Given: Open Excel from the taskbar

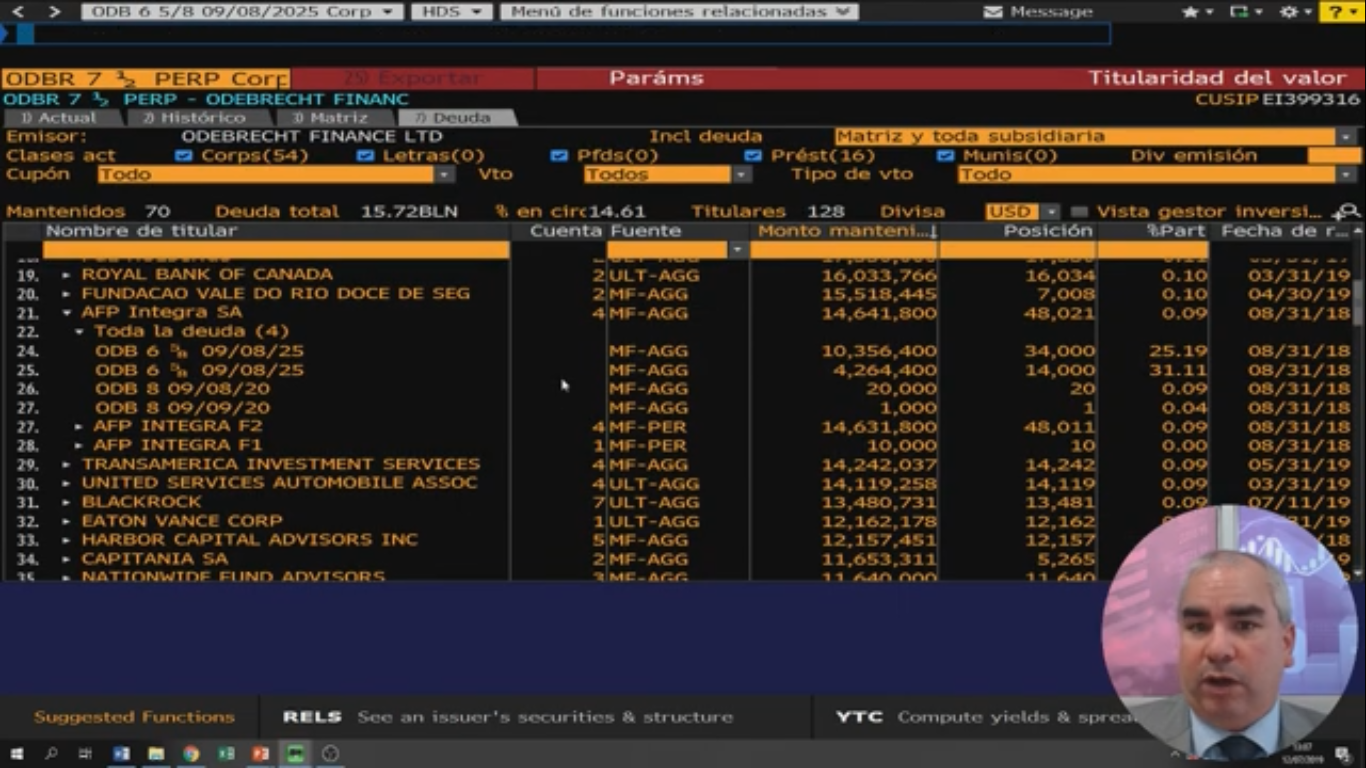Looking at the screenshot, I should tap(226, 754).
